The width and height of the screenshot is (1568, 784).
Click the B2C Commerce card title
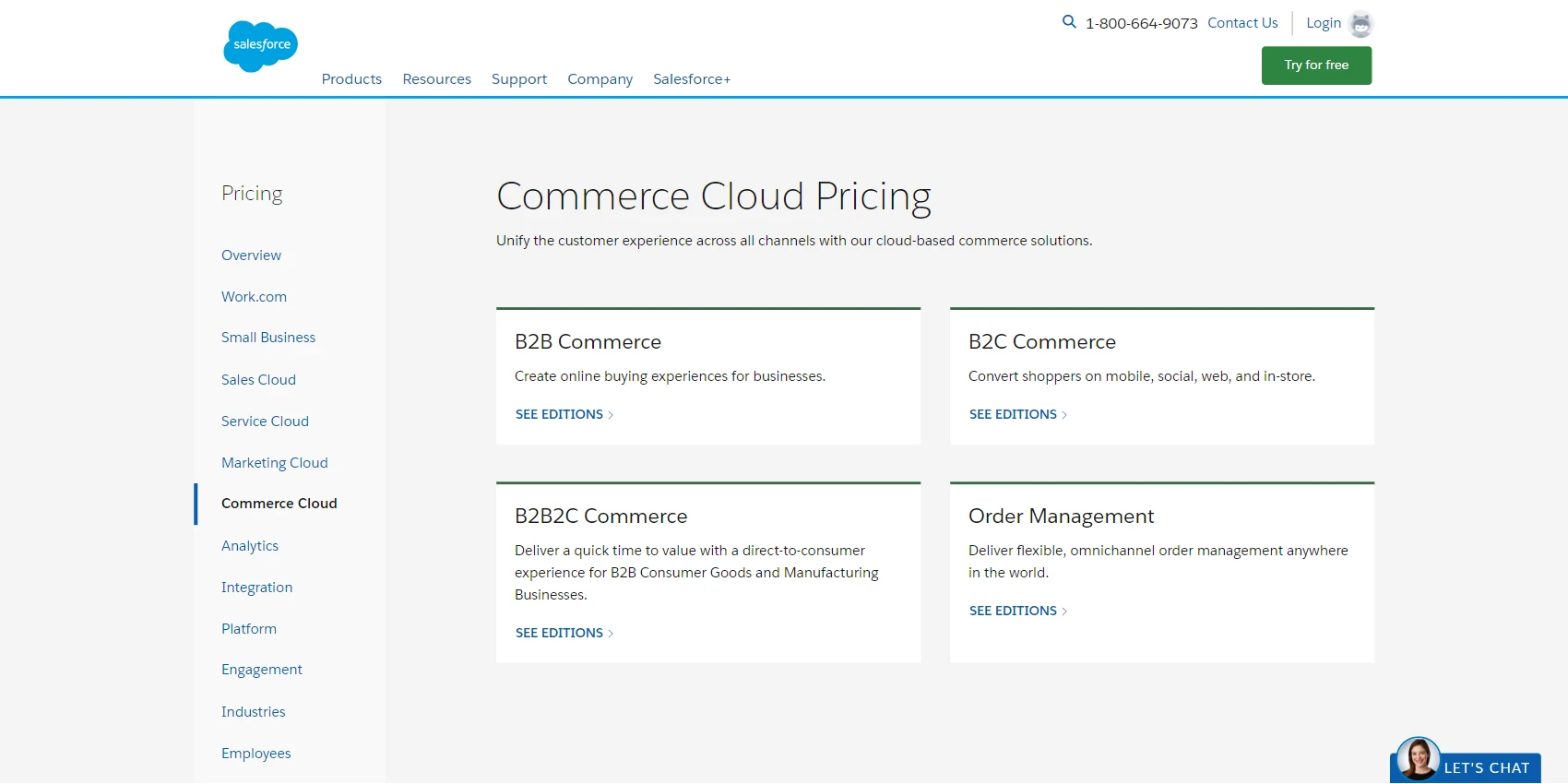pyautogui.click(x=1042, y=342)
